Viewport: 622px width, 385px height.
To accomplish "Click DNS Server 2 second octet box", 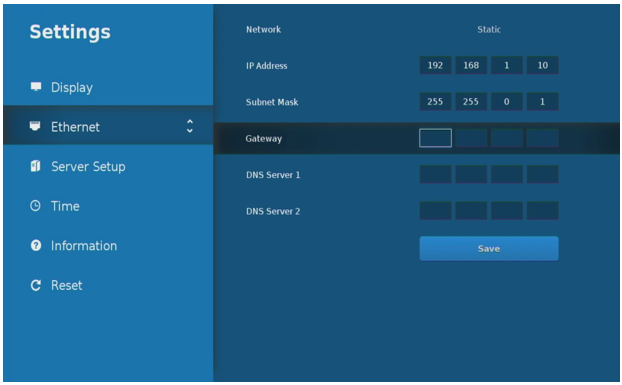I will tap(471, 211).
